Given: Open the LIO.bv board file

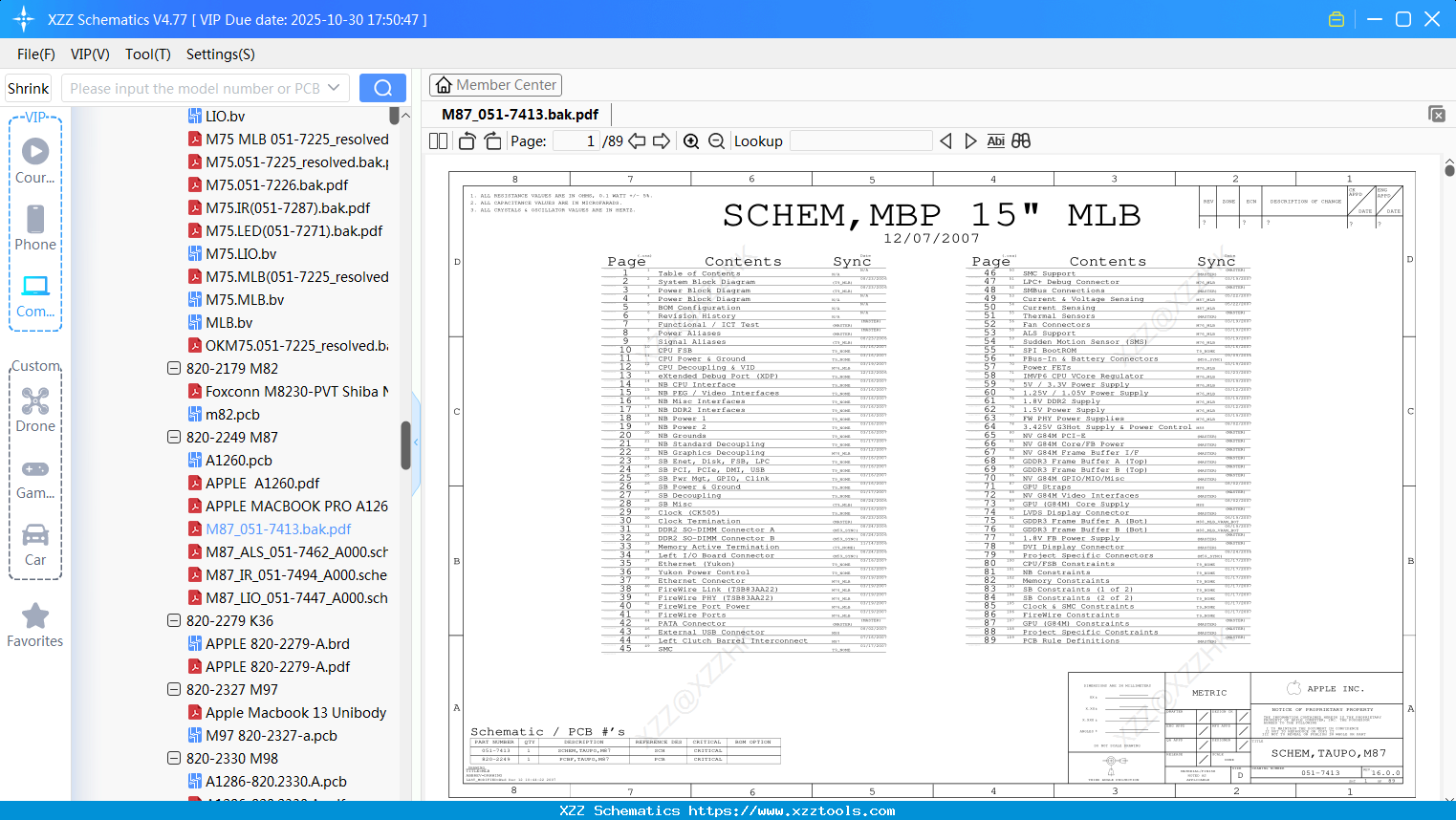Looking at the screenshot, I should [x=225, y=116].
